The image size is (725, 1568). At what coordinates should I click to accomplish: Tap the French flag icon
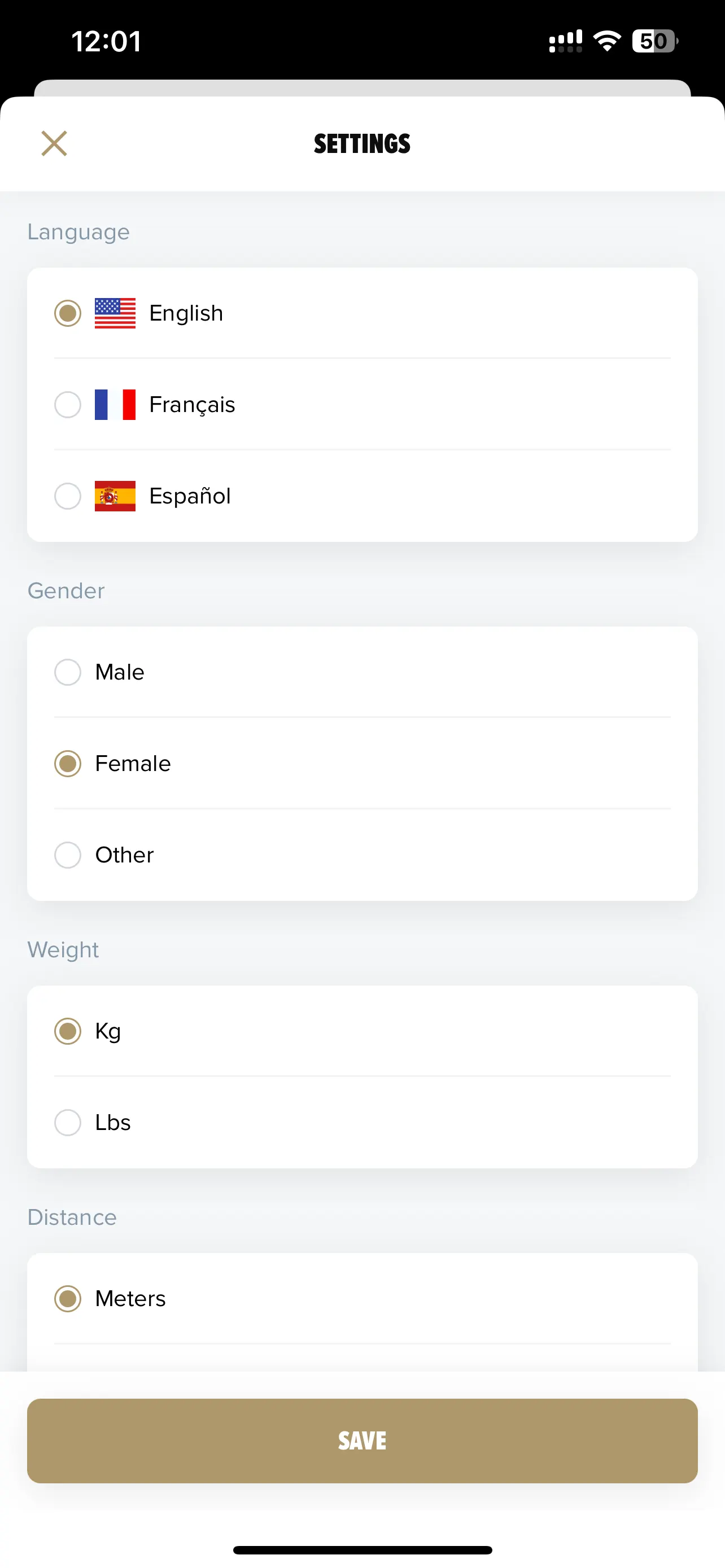pyautogui.click(x=115, y=405)
